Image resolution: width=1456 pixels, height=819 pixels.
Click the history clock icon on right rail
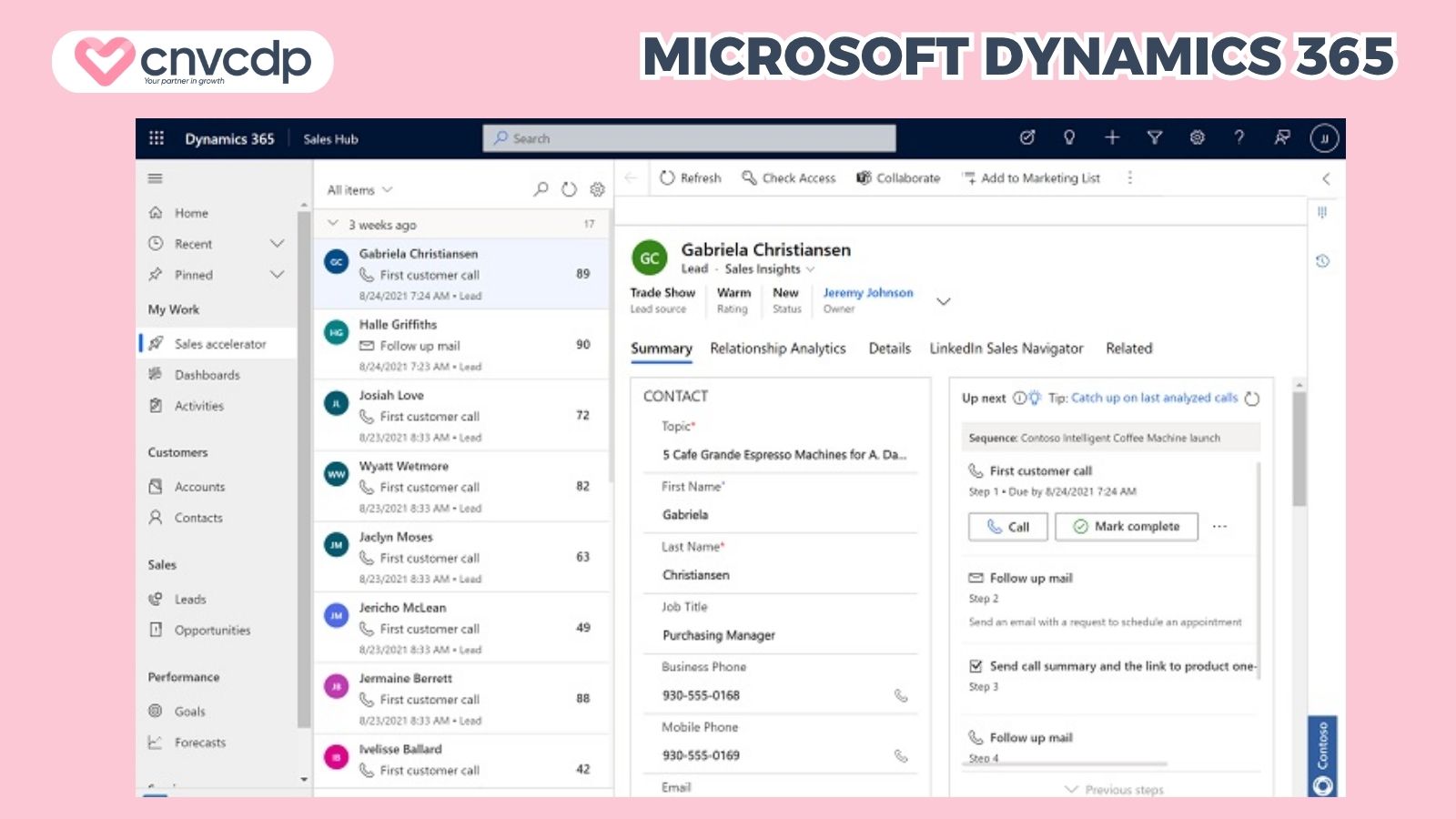click(1323, 261)
